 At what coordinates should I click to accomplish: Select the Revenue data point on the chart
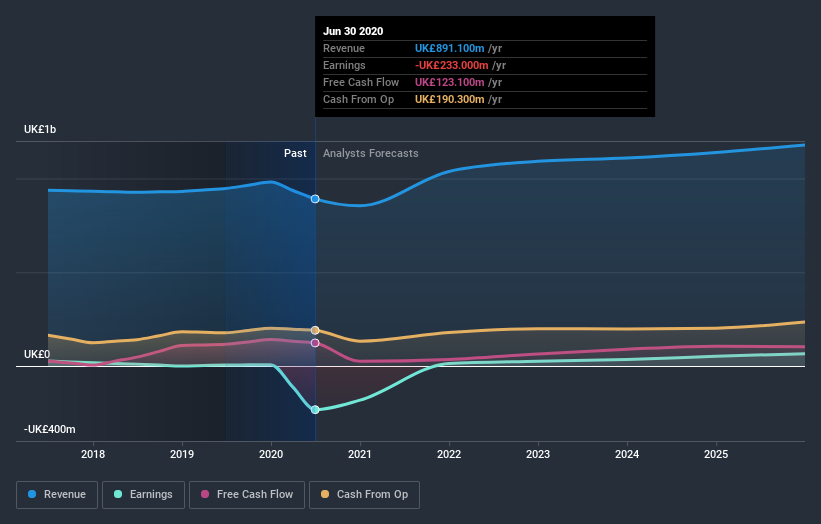pos(315,199)
